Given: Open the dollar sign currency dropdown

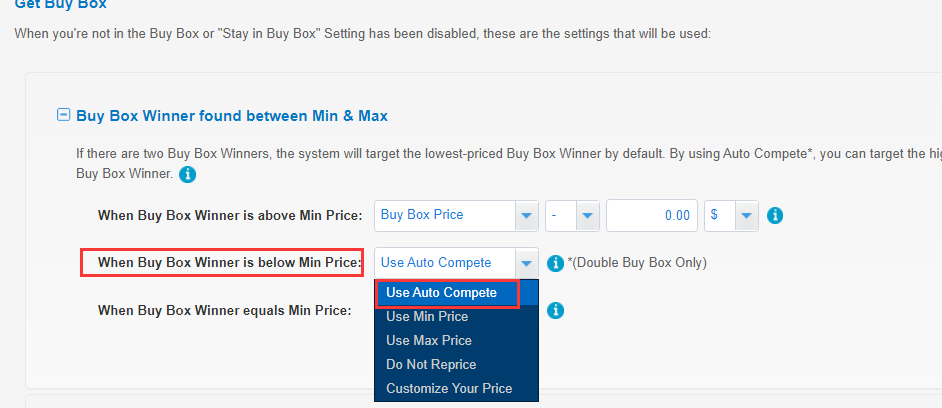Looking at the screenshot, I should (746, 215).
